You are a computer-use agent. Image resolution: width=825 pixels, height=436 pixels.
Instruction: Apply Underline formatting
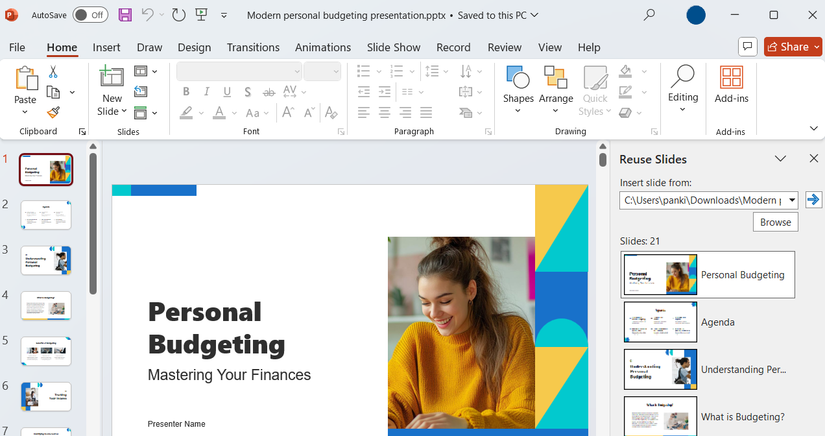227,92
